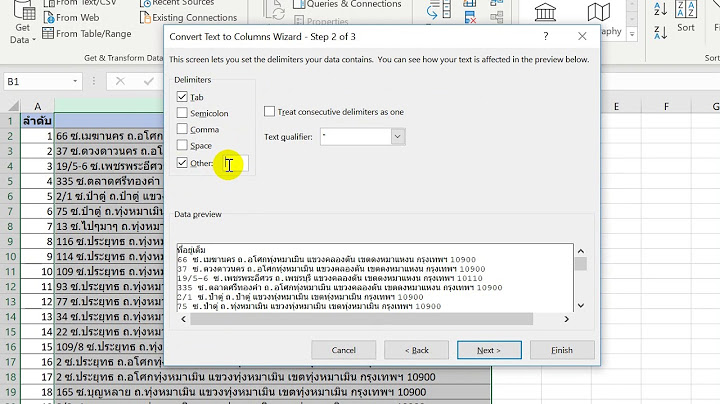
Task: Select the Stocks data type icon
Action: (546, 13)
